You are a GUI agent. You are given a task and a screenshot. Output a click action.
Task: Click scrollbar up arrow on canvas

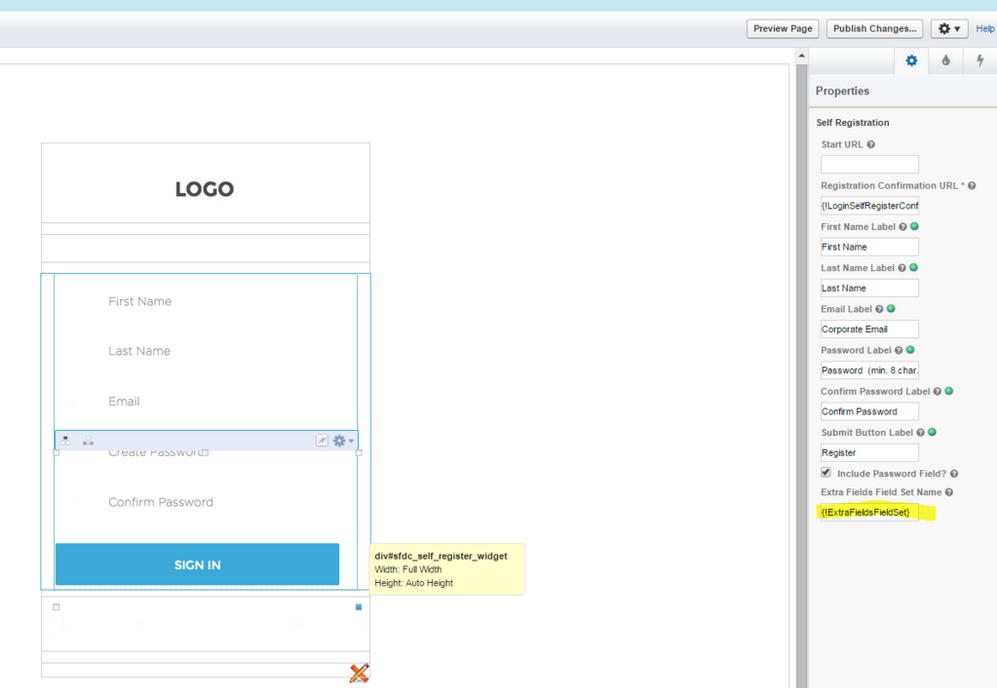(x=801, y=56)
